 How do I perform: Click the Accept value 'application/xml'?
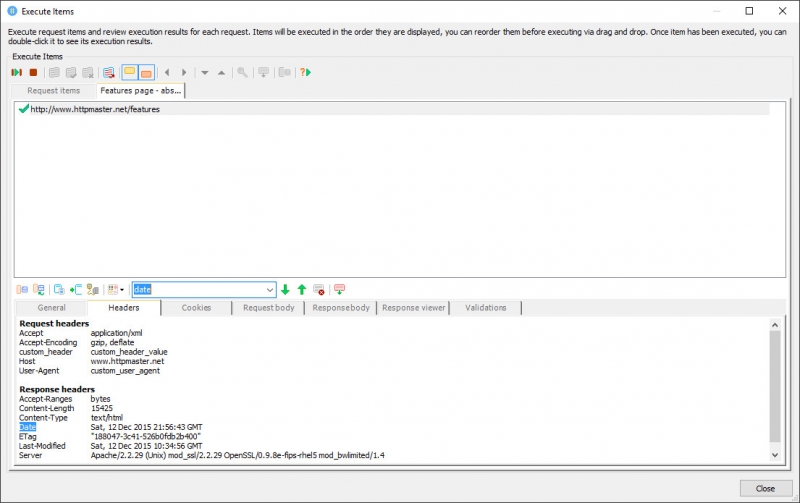pyautogui.click(x=116, y=333)
